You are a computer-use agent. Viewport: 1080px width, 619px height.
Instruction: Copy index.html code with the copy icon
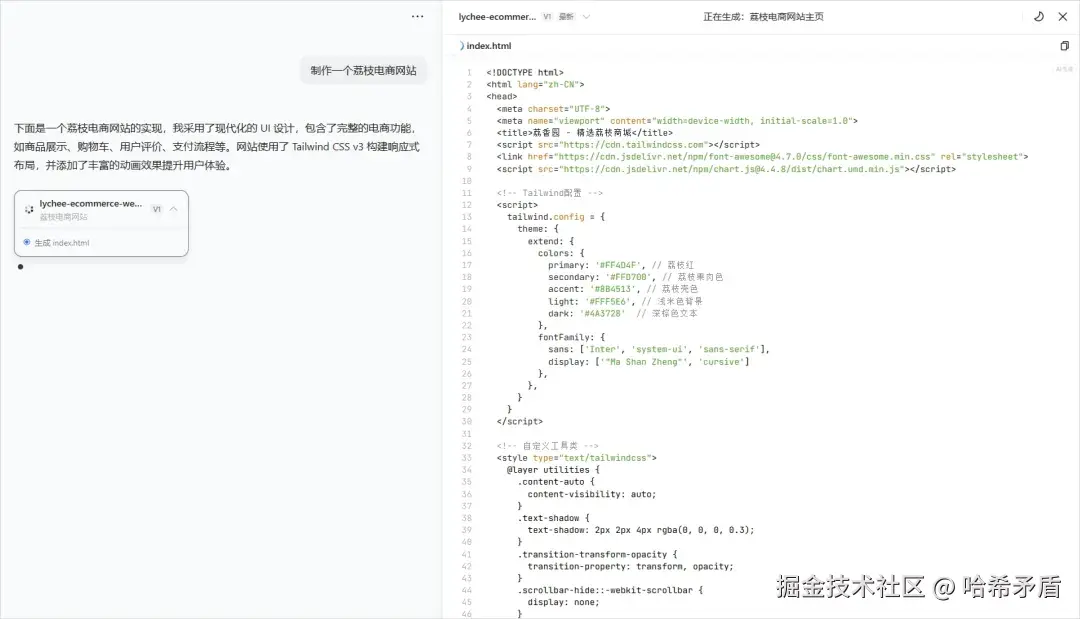(x=1064, y=45)
